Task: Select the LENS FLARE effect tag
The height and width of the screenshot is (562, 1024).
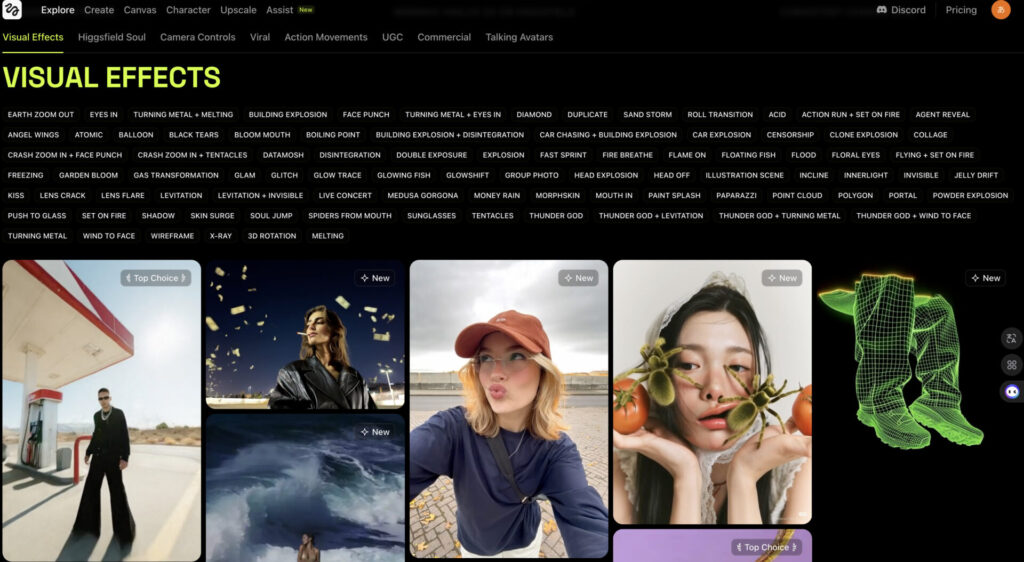Action: click(122, 195)
